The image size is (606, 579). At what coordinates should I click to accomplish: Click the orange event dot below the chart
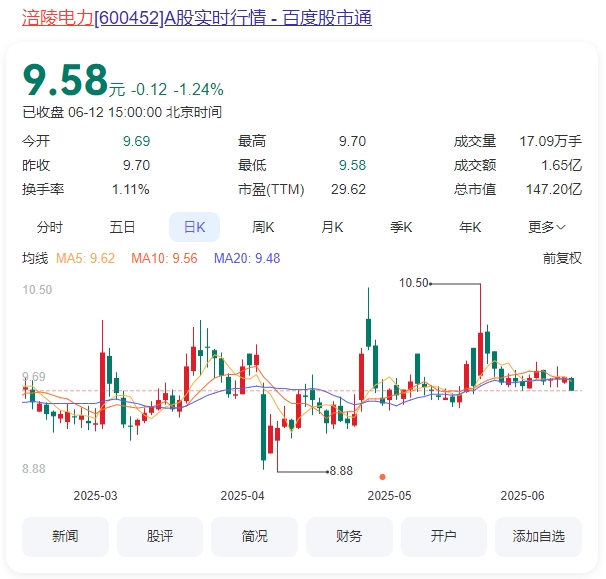point(382,477)
